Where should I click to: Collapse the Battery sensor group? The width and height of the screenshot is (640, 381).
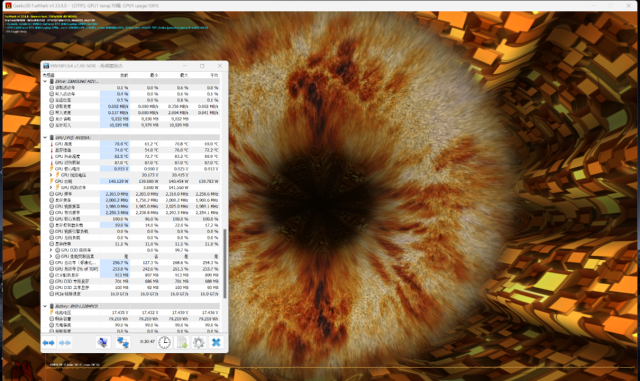coord(45,306)
